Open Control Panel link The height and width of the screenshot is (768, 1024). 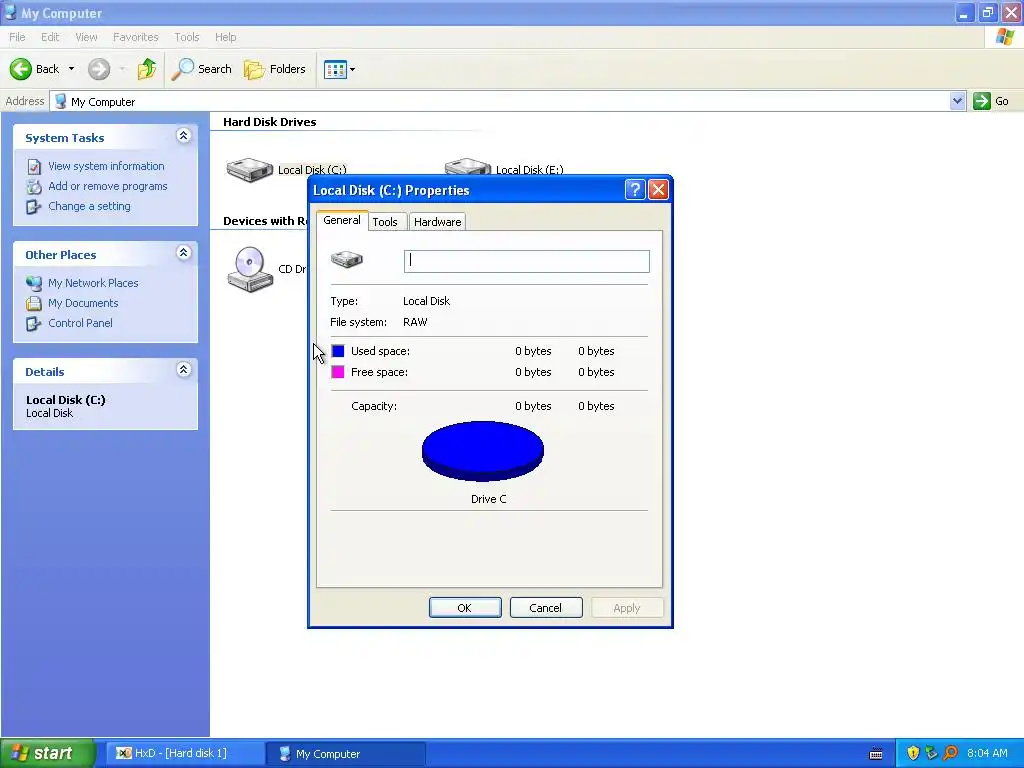pyautogui.click(x=80, y=323)
